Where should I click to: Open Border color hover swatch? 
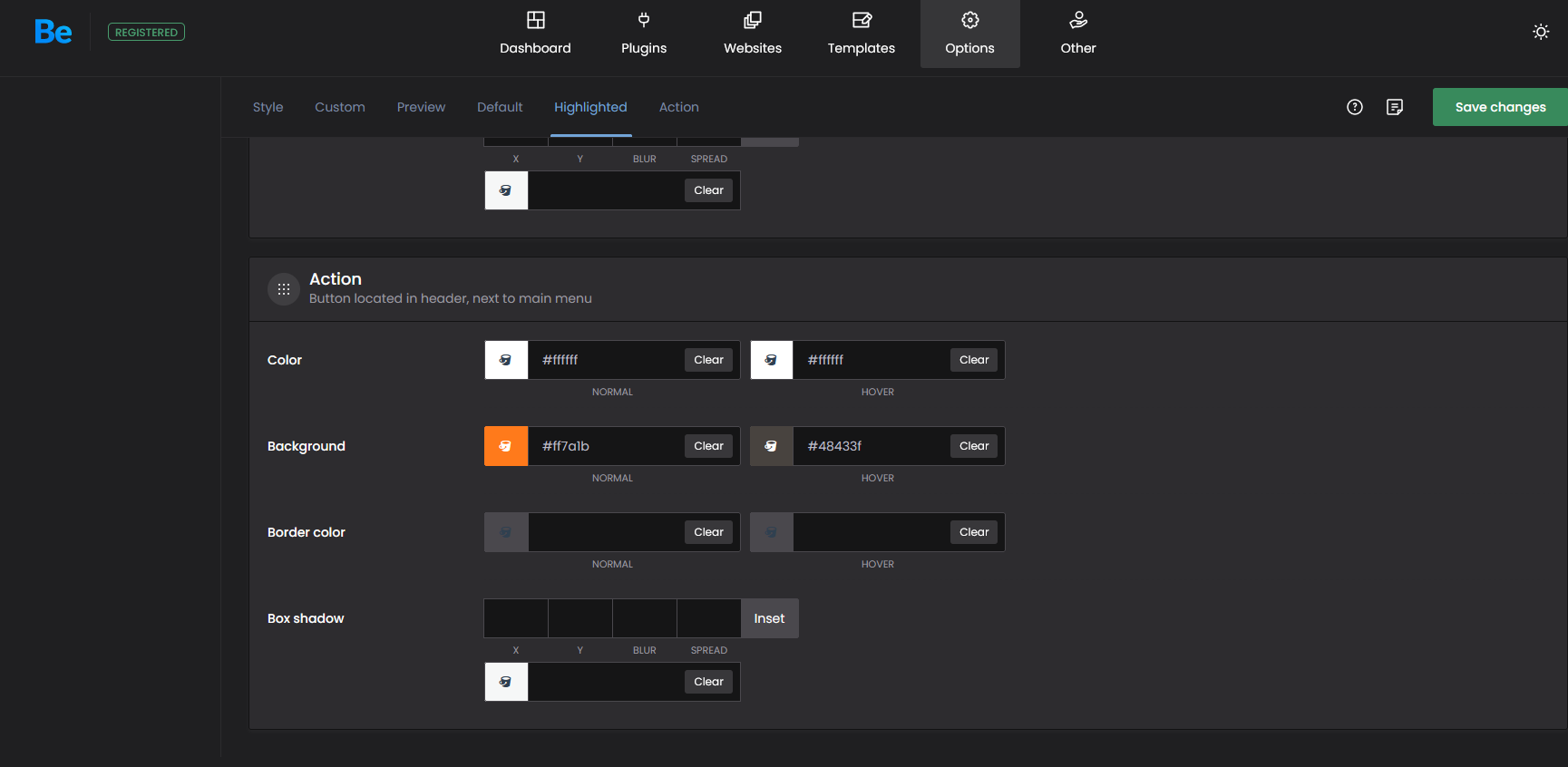click(772, 532)
